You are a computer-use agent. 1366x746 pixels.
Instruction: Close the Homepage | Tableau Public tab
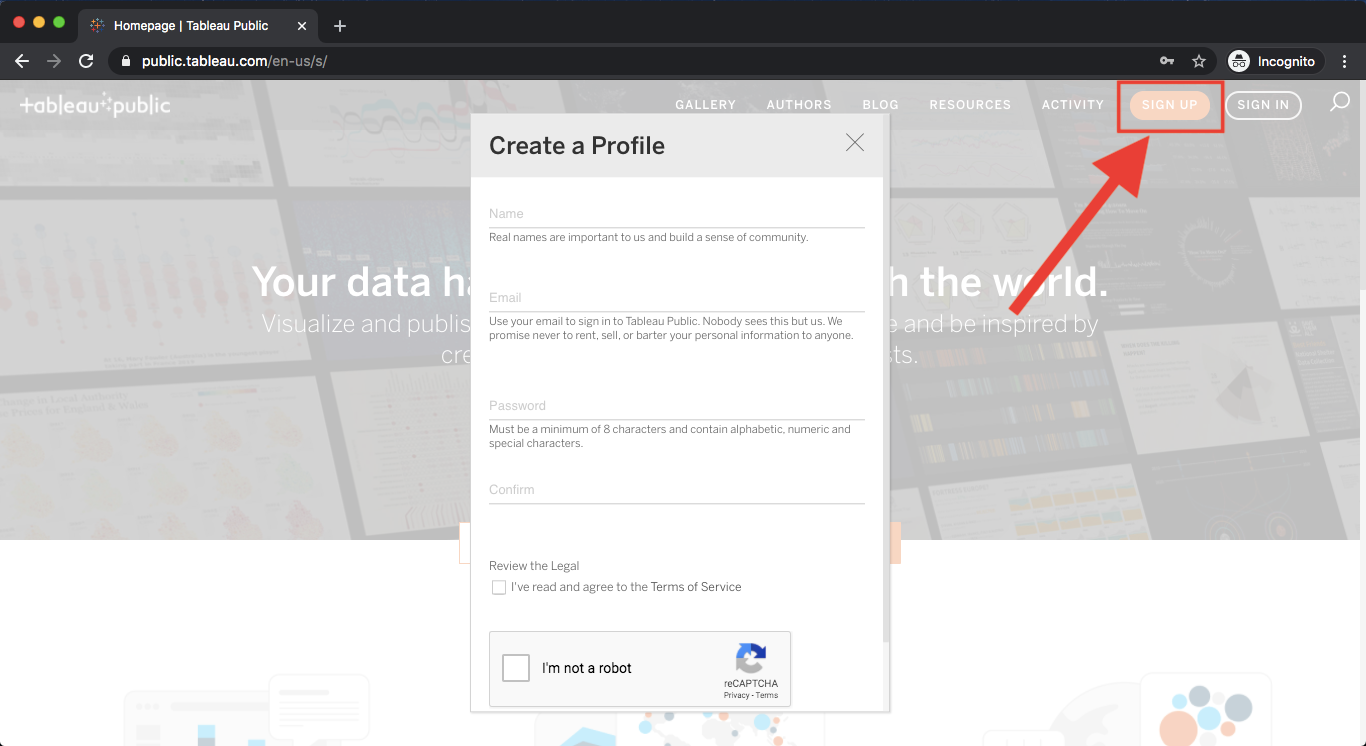302,26
